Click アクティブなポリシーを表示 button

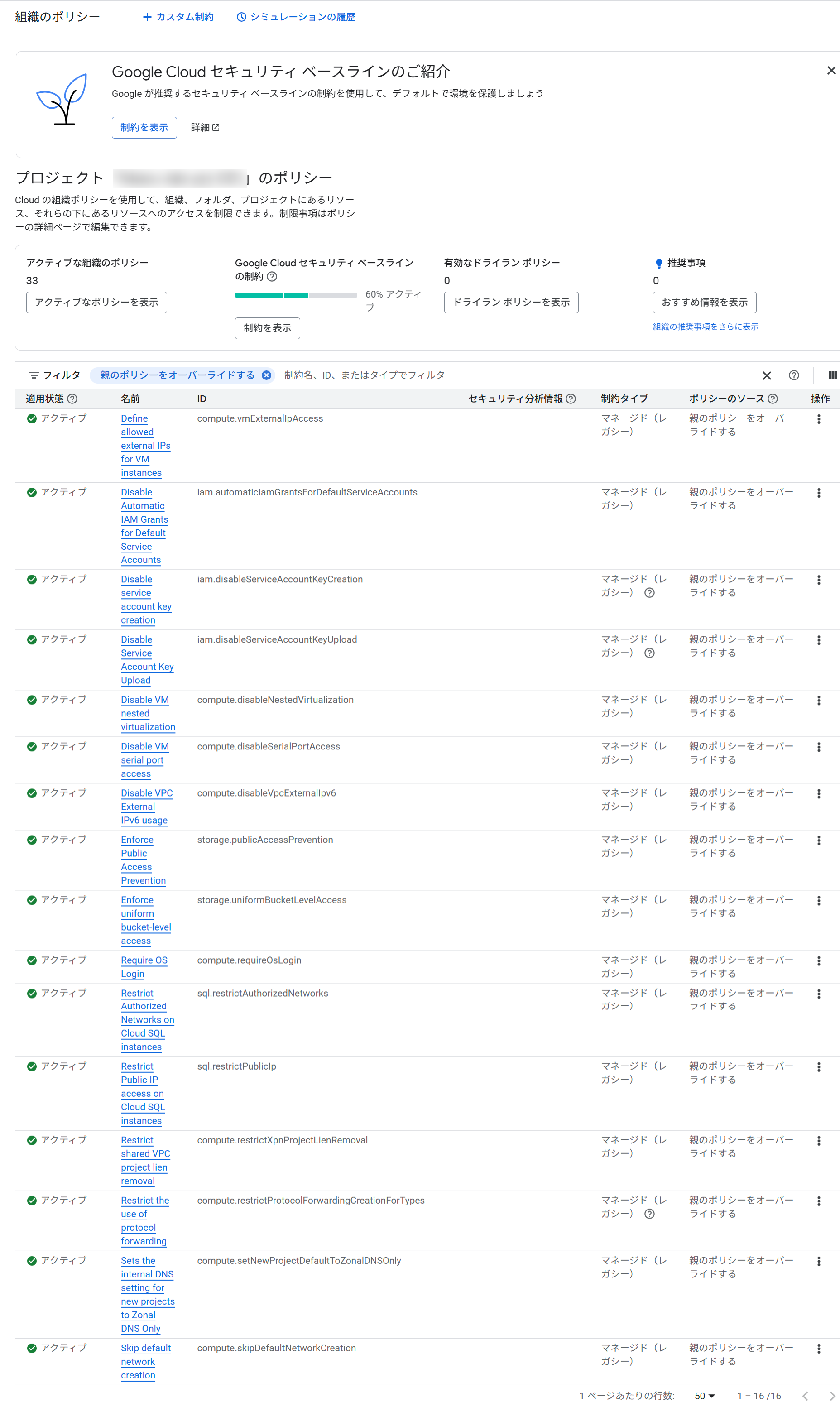96,302
